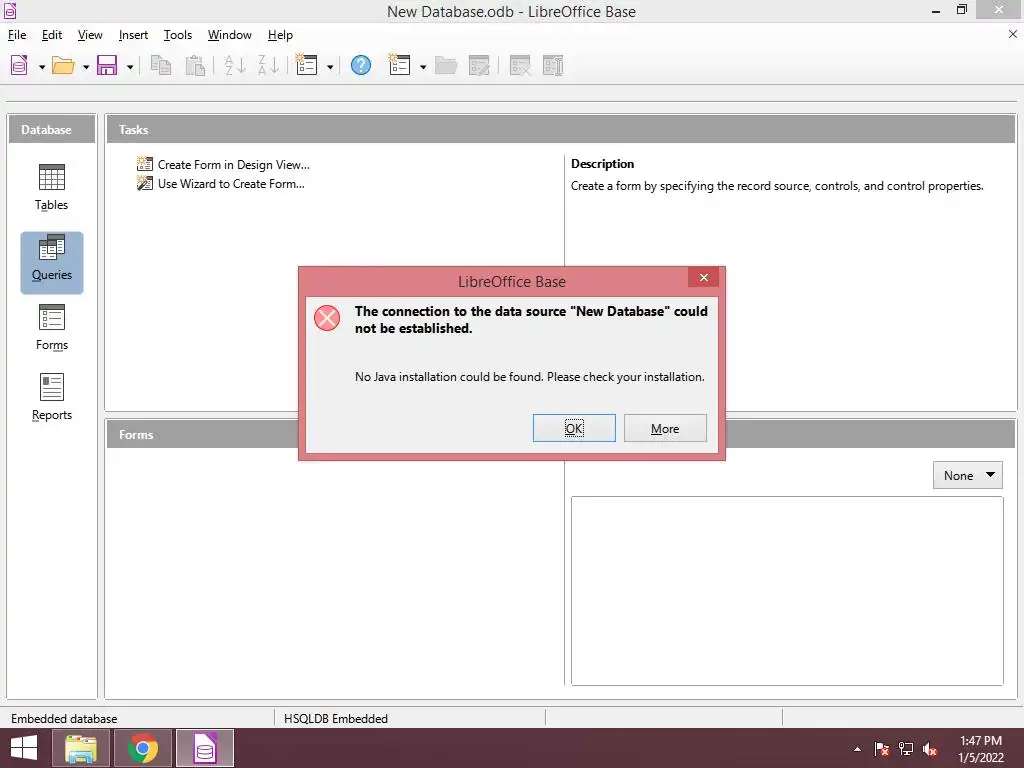Click the red error icon in the dialog
1024x768 pixels.
click(327, 318)
